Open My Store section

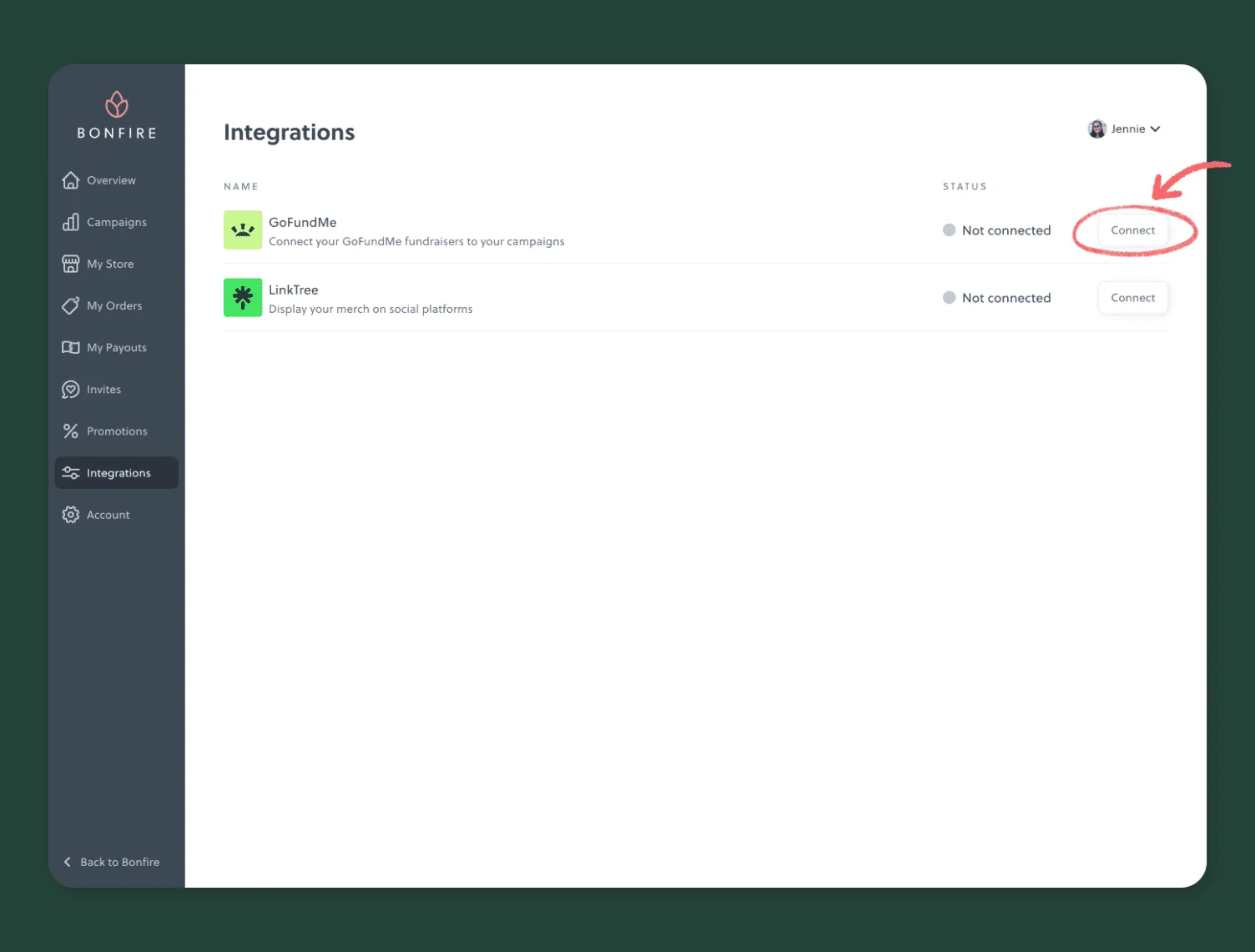pyautogui.click(x=117, y=264)
